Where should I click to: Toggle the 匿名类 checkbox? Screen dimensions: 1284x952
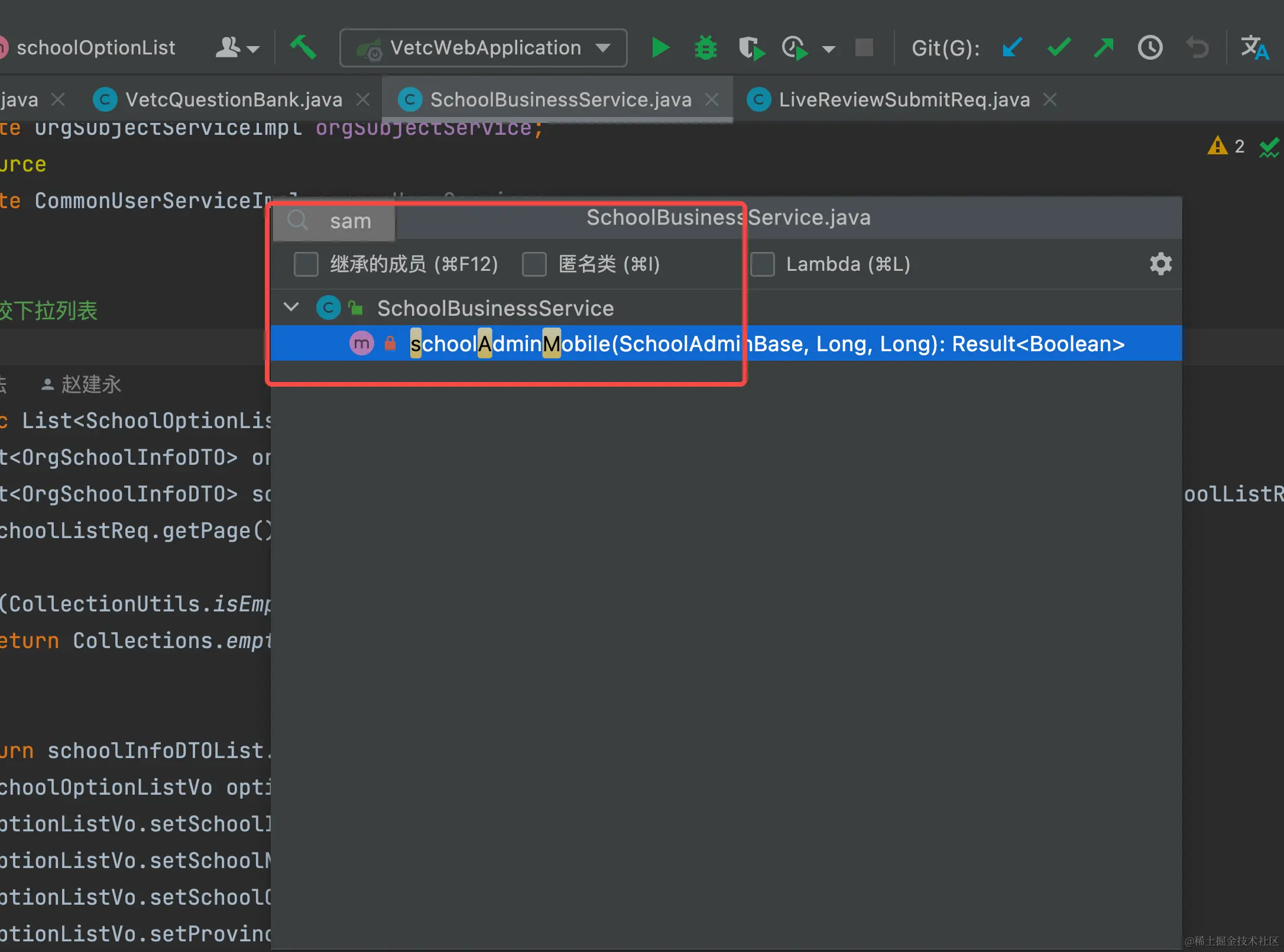click(x=534, y=264)
